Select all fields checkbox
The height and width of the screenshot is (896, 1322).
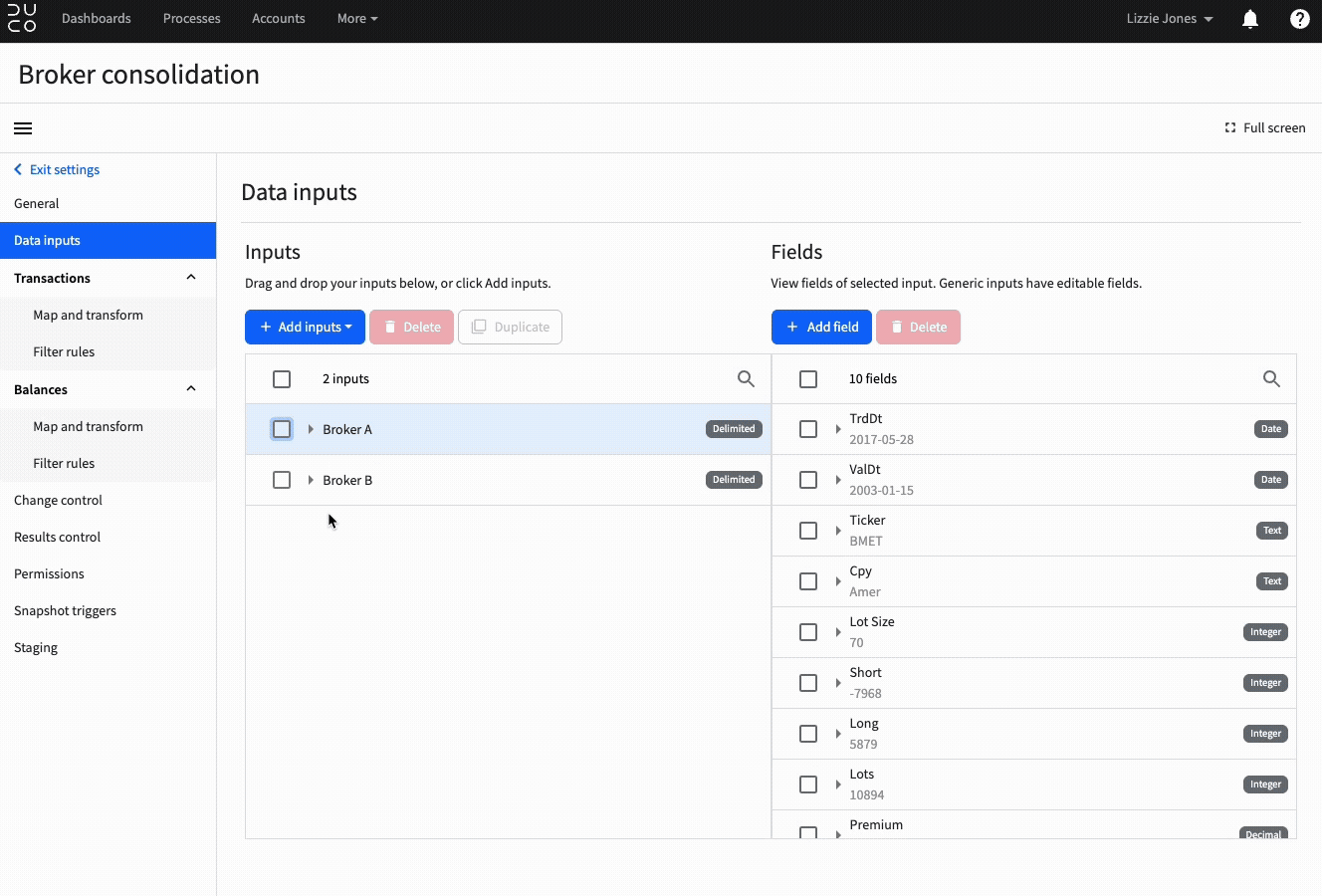click(x=808, y=379)
